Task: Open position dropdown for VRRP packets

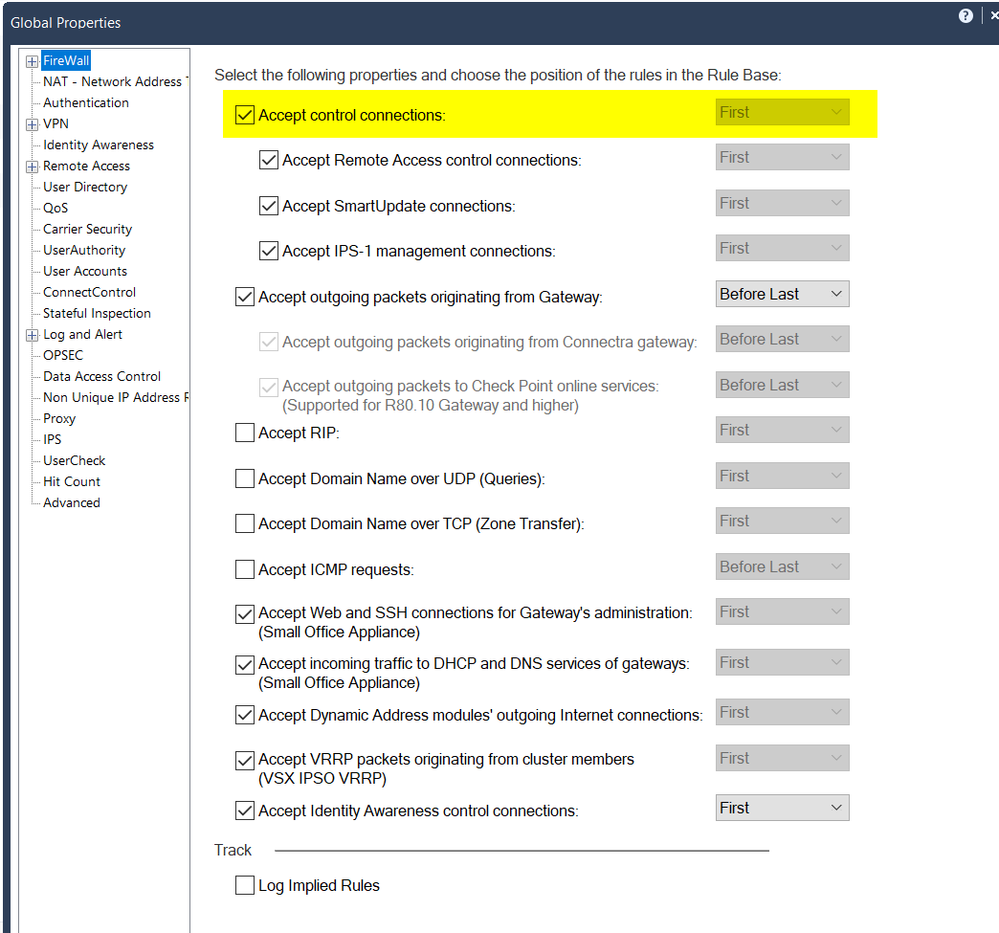Action: click(782, 758)
